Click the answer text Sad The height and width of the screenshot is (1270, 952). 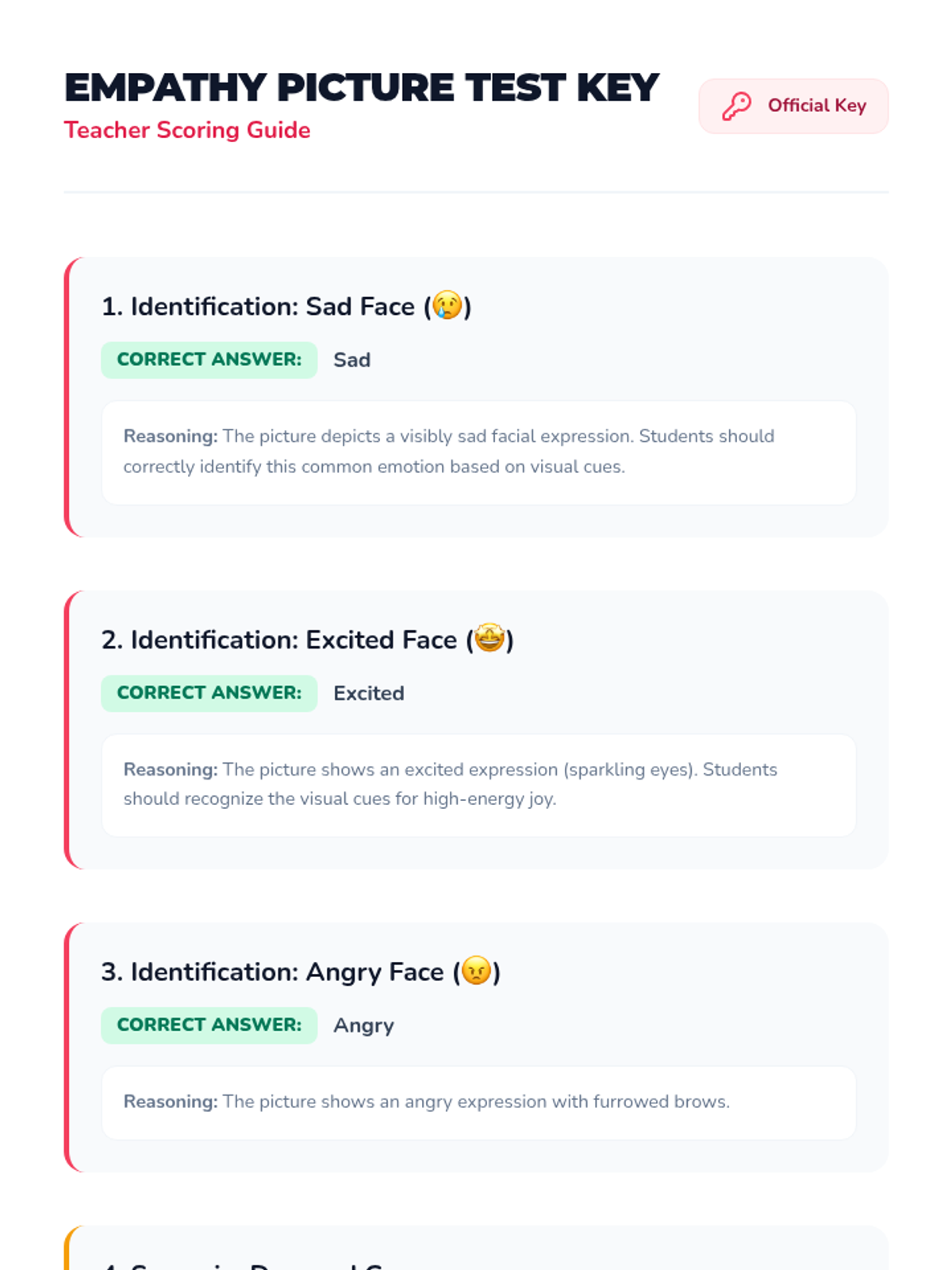(352, 360)
